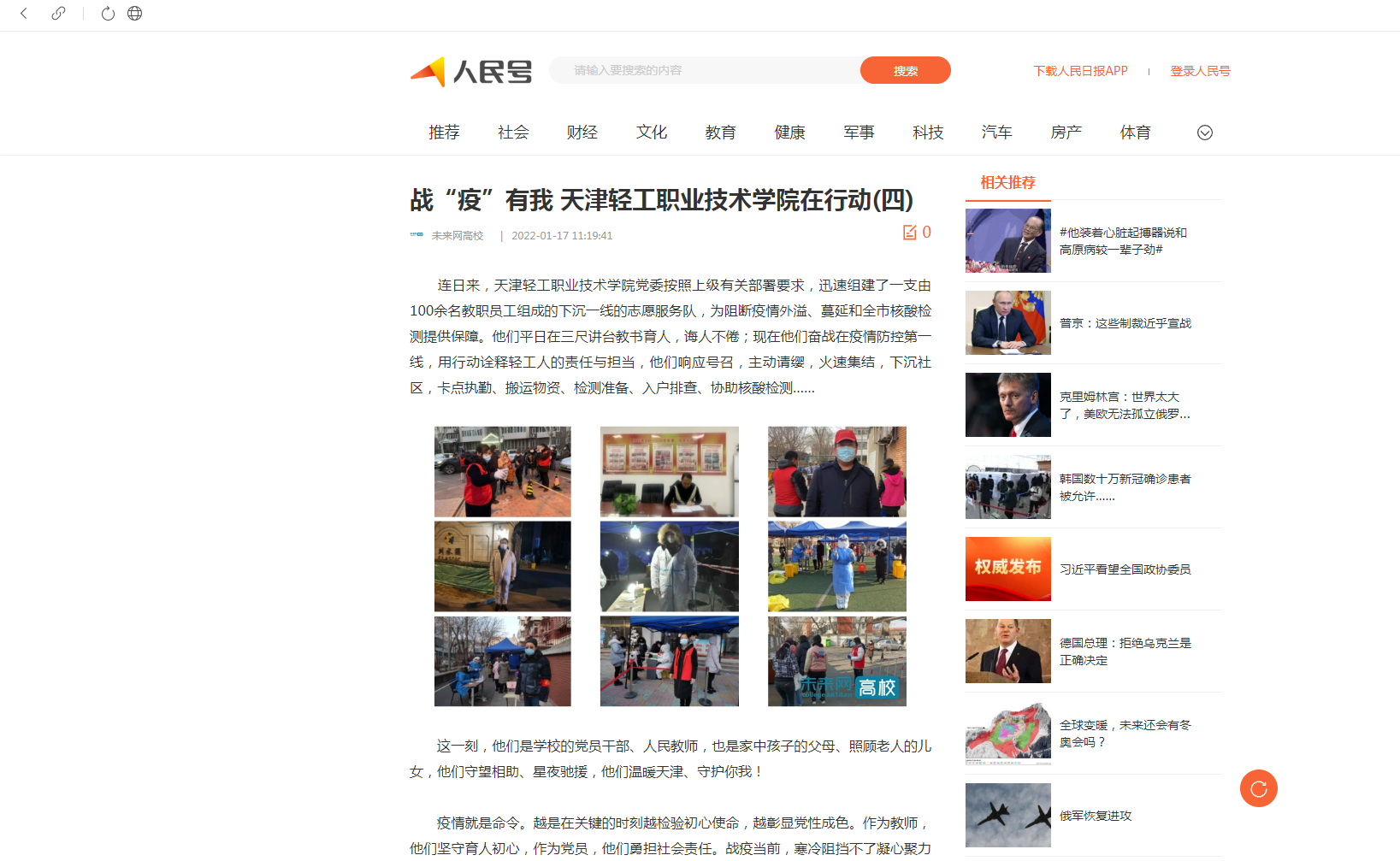
Task: Click the browser back arrow icon
Action: coord(24,14)
